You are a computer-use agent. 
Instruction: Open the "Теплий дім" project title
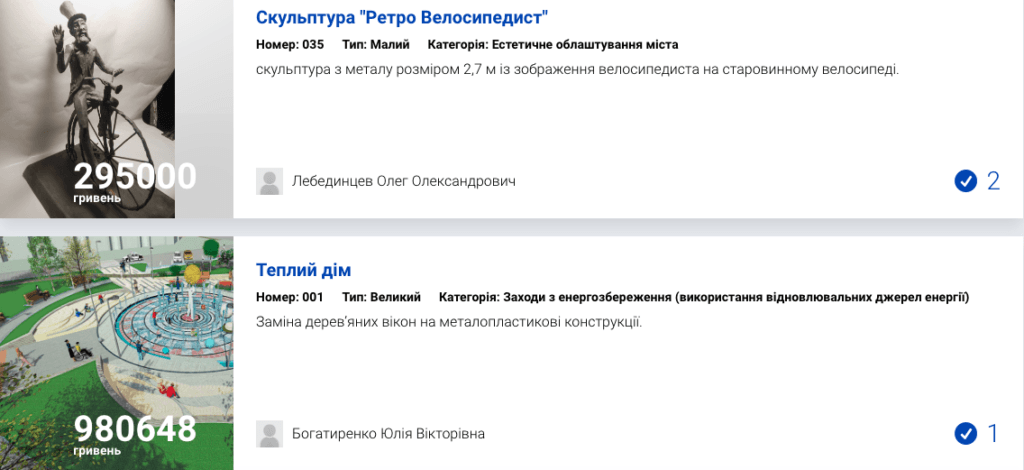pos(303,270)
